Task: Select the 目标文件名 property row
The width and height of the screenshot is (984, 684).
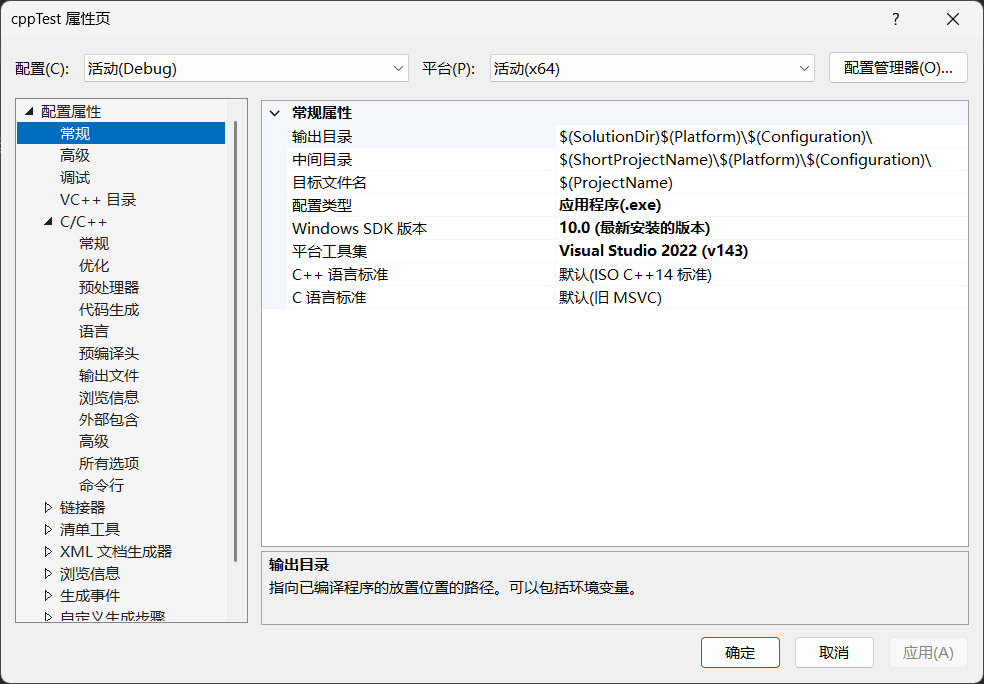Action: tap(627, 183)
